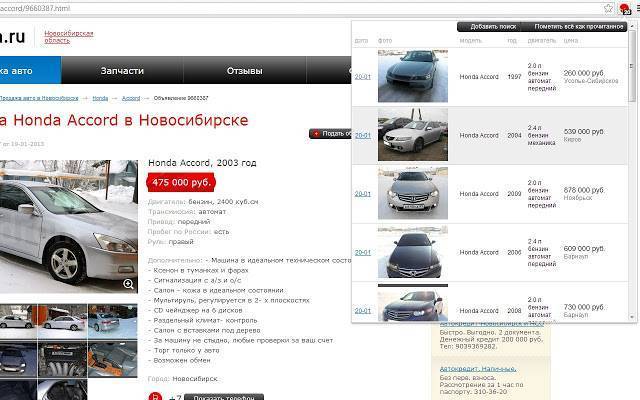Image resolution: width=640 pixels, height=400 pixels.
Task: Open date link of 2009 Honda Accord row
Action: [362, 194]
